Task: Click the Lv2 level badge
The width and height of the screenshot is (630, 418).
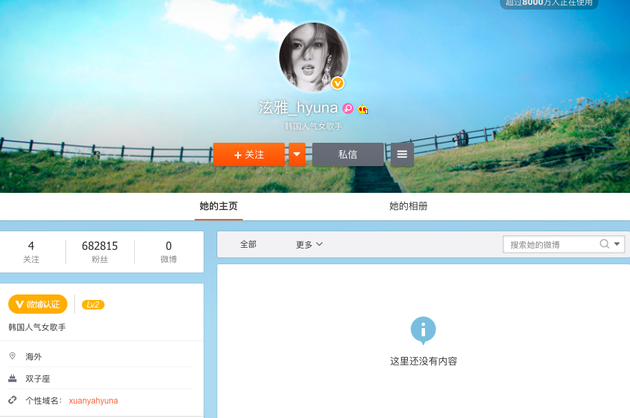Action: click(93, 305)
